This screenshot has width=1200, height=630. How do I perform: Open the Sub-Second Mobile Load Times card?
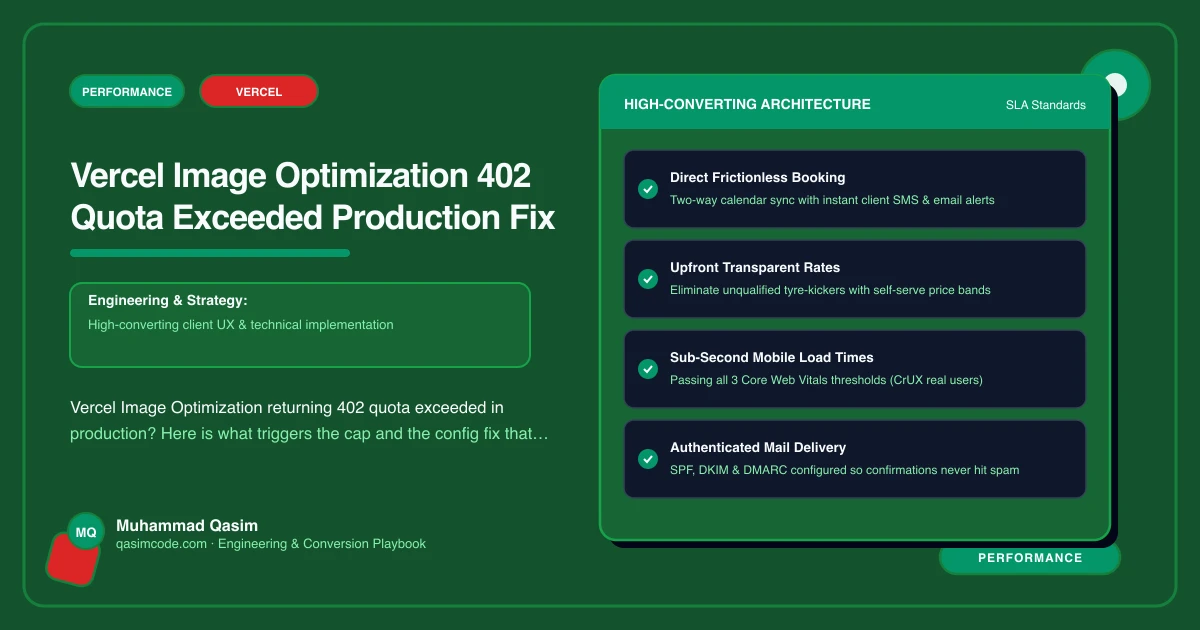[855, 369]
